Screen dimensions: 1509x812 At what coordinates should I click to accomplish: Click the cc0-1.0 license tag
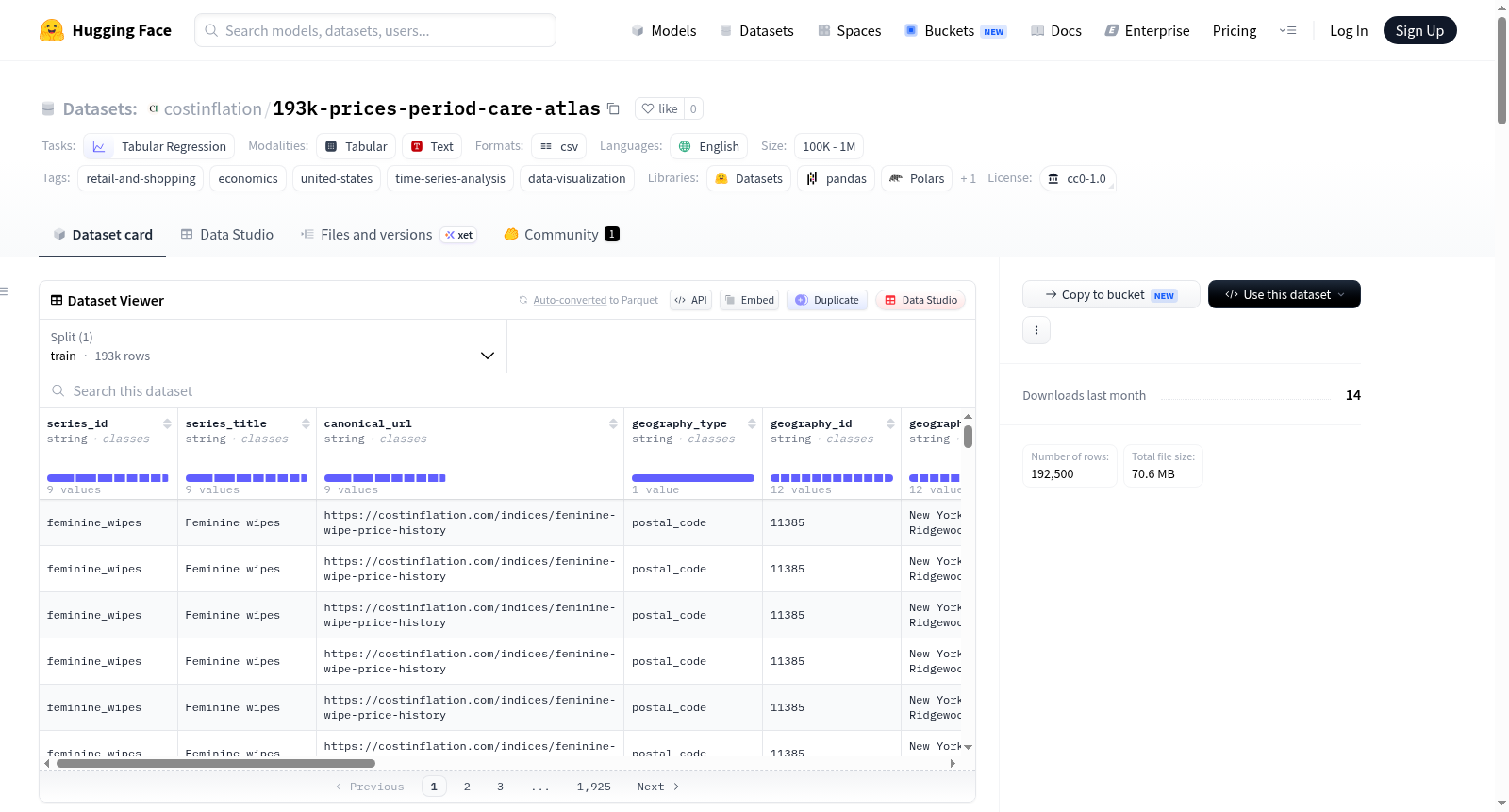pos(1077,178)
